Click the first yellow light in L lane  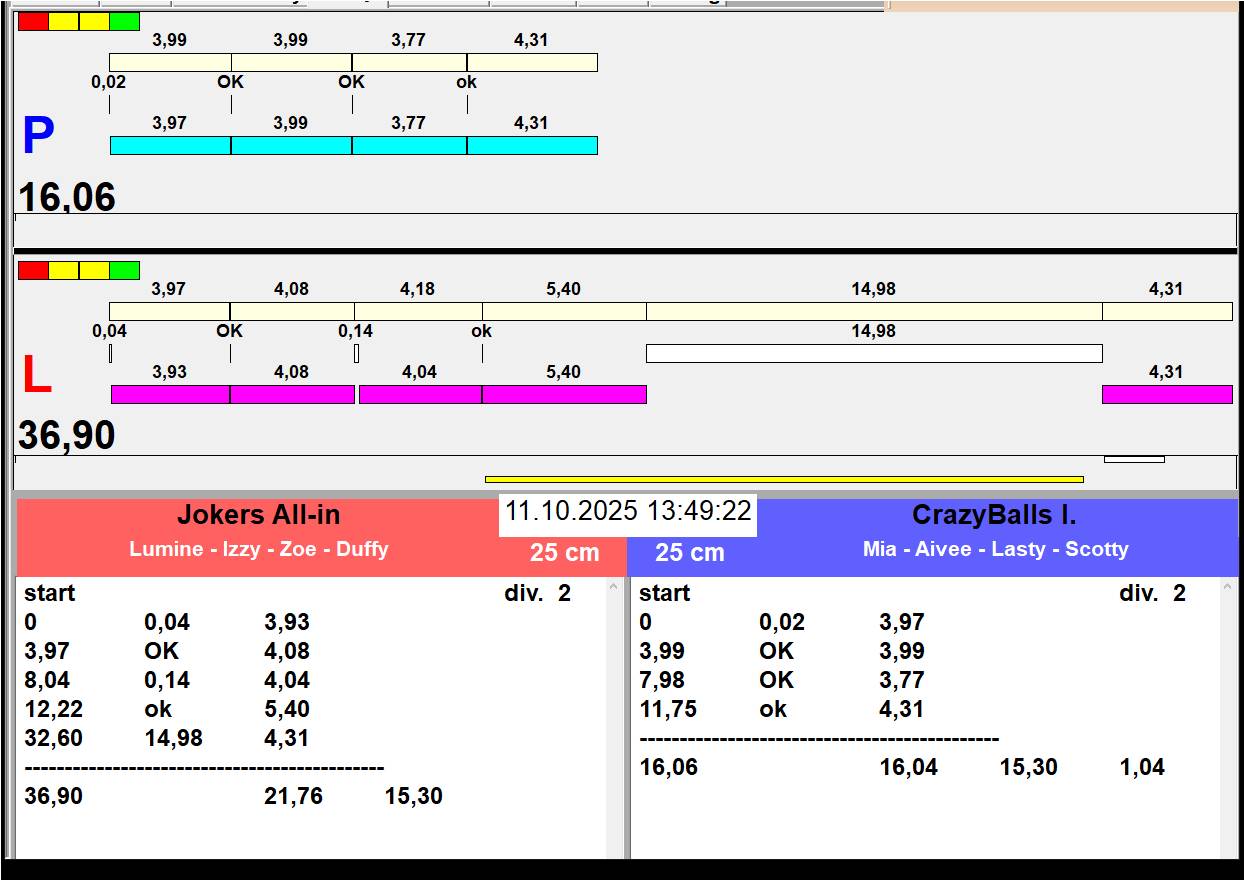pos(64,270)
